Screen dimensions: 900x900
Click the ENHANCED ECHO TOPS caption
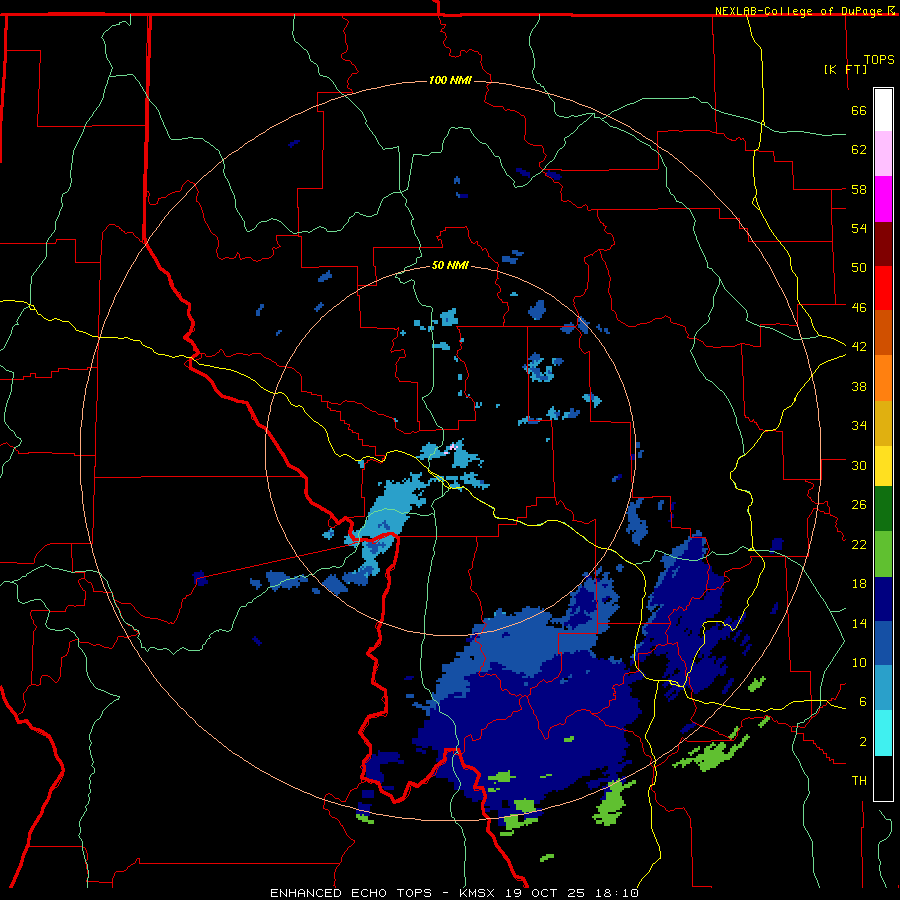coord(351,893)
